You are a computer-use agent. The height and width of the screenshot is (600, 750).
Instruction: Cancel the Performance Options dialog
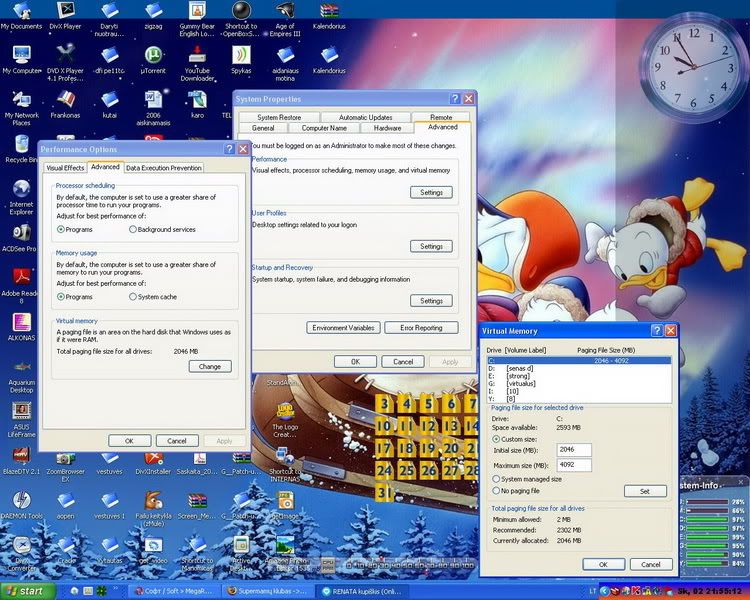pyautogui.click(x=177, y=441)
